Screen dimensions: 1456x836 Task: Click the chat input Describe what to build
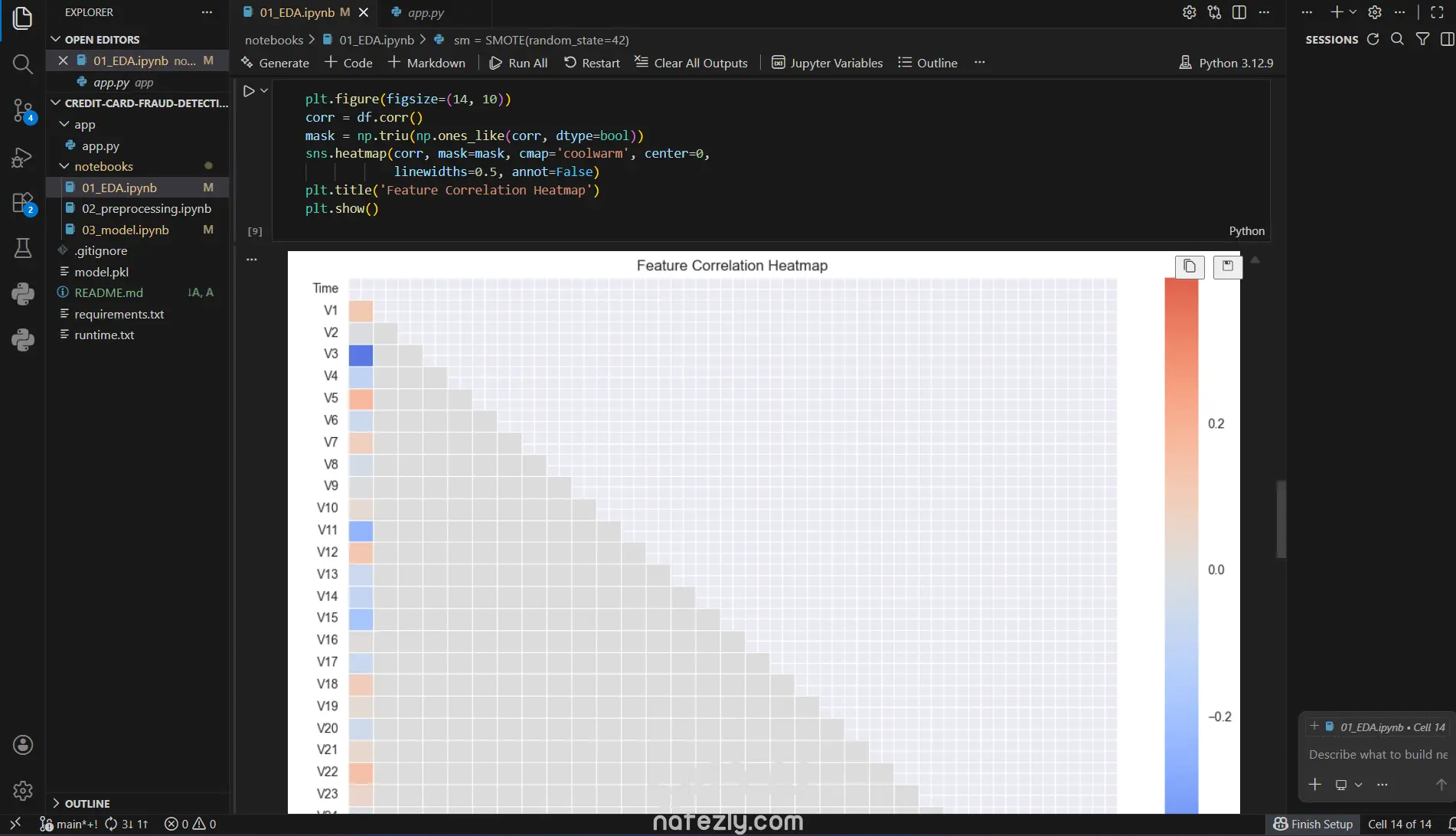click(1377, 754)
